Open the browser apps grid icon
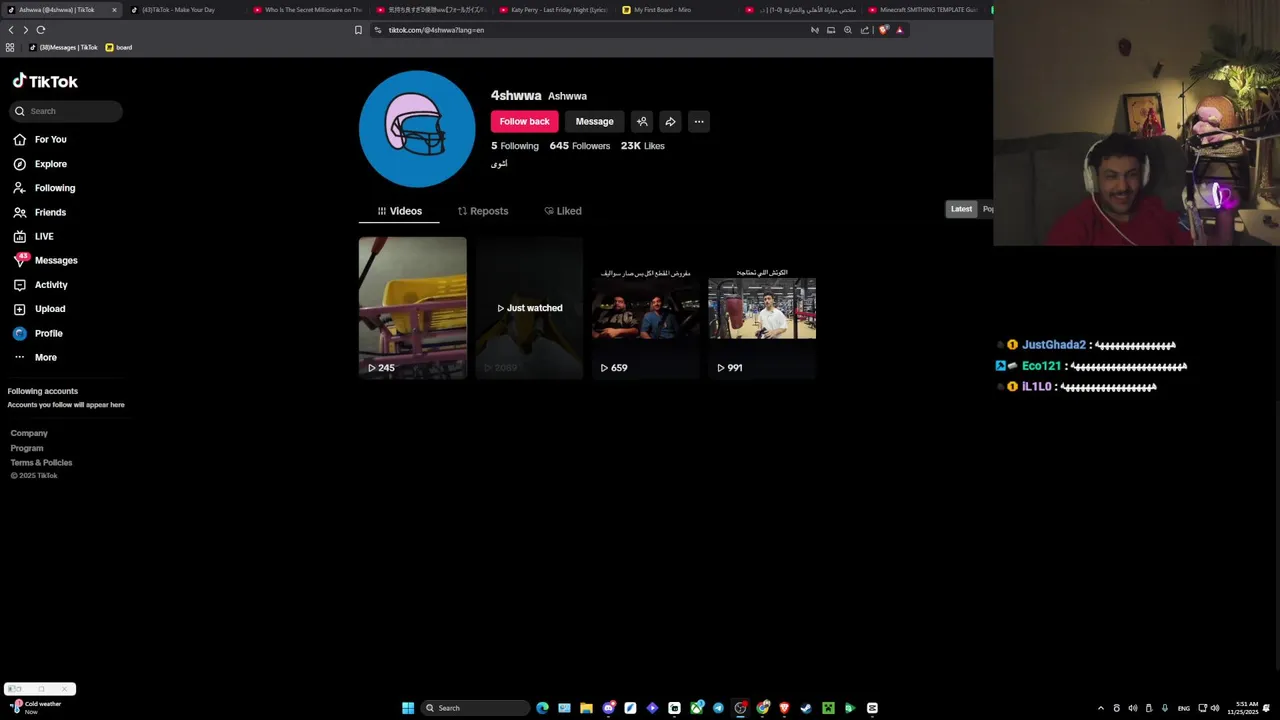This screenshot has width=1280, height=720. pos(10,47)
